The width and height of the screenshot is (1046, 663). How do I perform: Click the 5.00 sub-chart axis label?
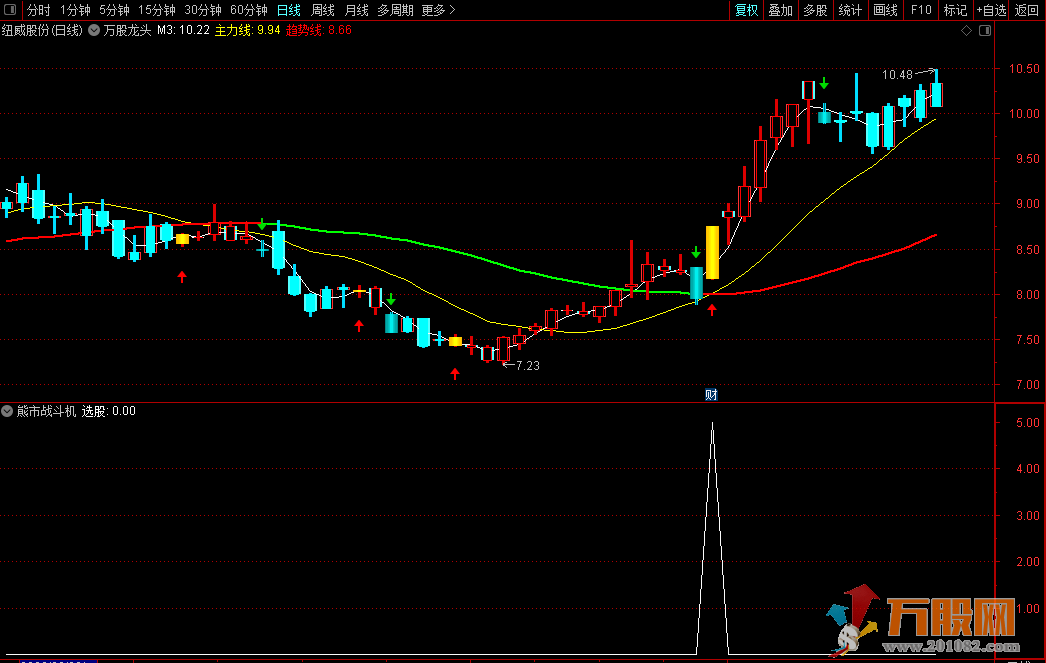tap(1027, 423)
